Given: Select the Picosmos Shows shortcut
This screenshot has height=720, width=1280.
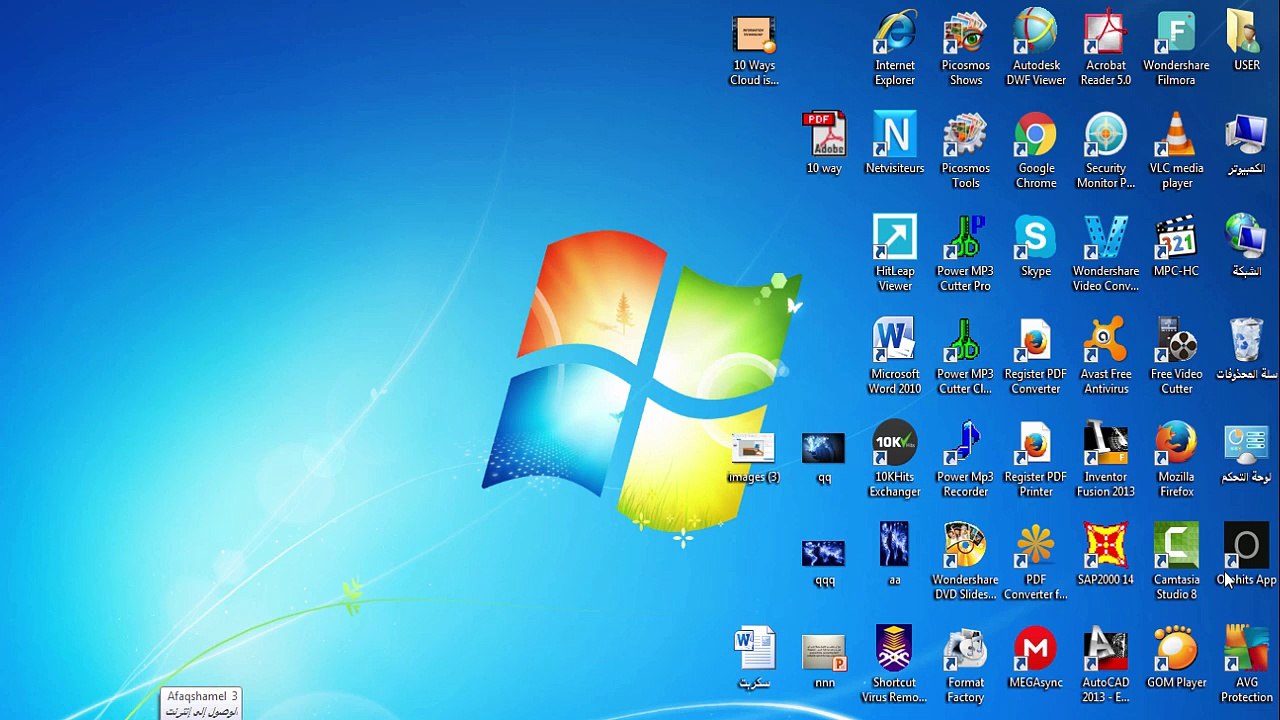Looking at the screenshot, I should pyautogui.click(x=966, y=49).
